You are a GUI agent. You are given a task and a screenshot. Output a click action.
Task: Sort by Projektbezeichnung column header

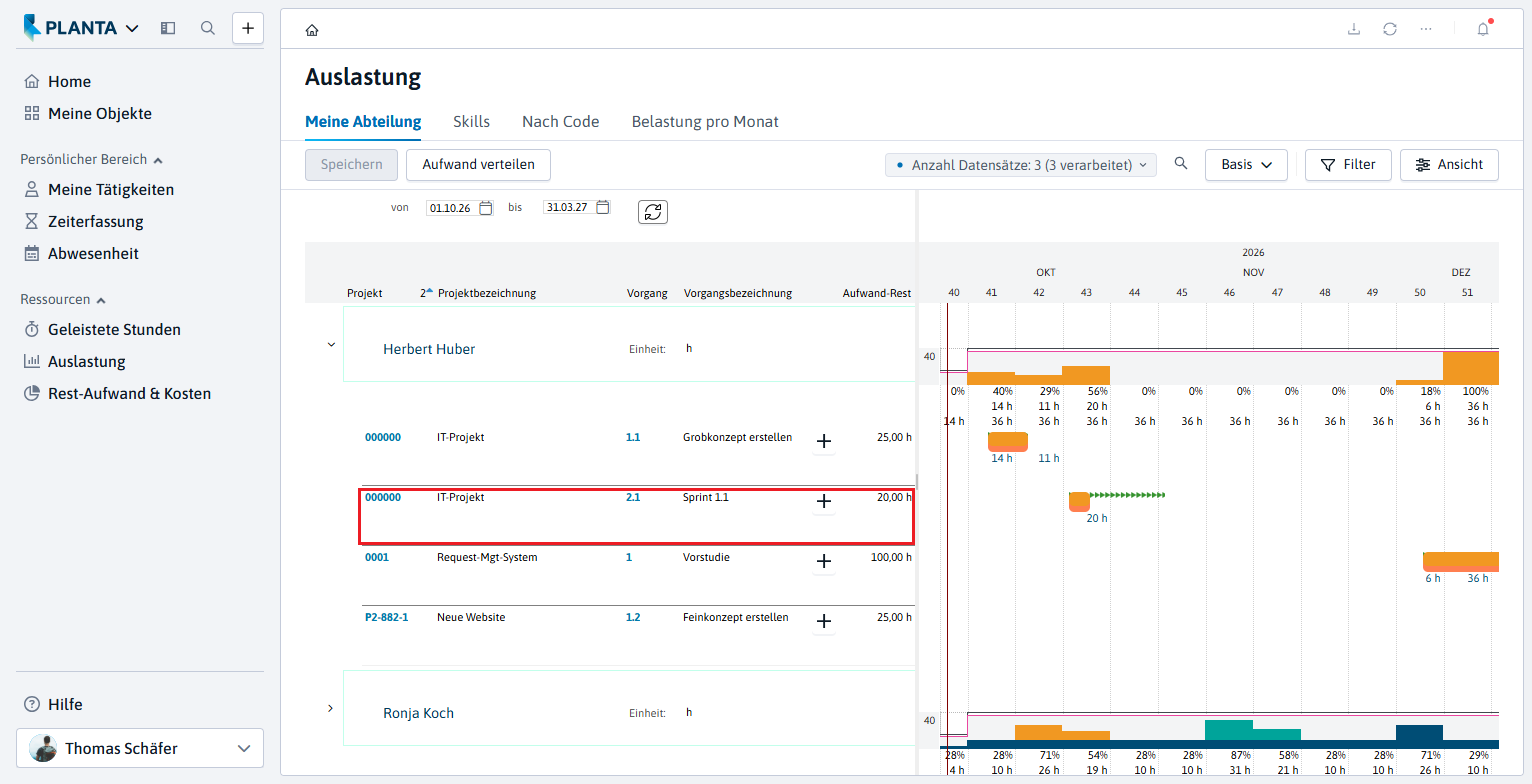pos(486,293)
